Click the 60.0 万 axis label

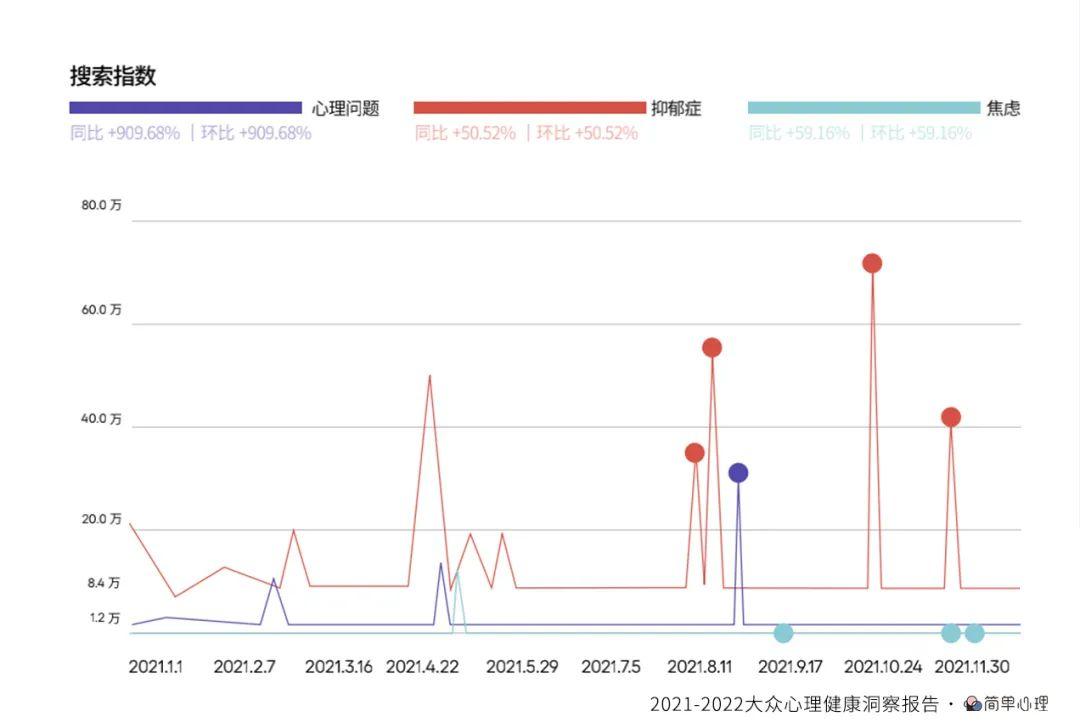pos(101,310)
